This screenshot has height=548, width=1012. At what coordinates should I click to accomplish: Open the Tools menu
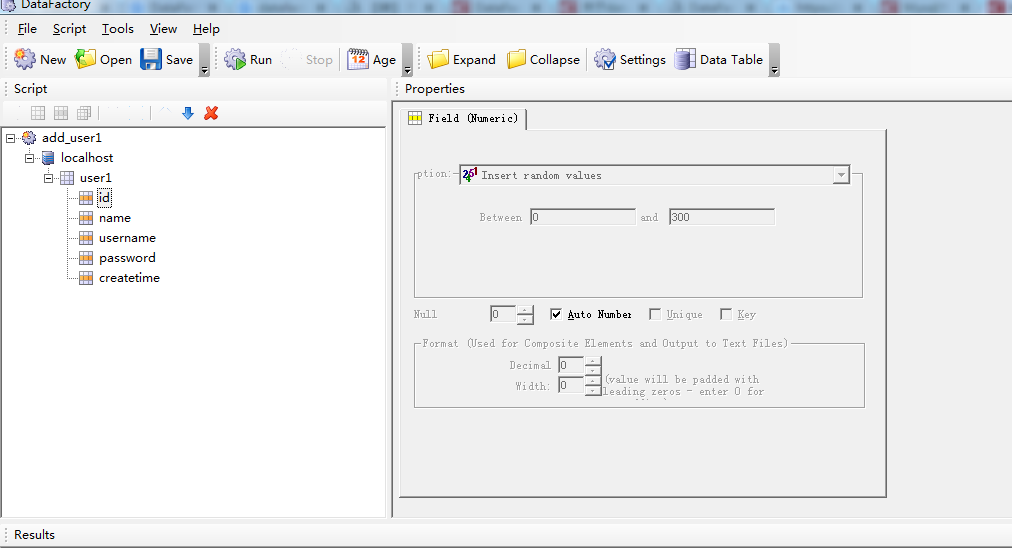[x=117, y=29]
